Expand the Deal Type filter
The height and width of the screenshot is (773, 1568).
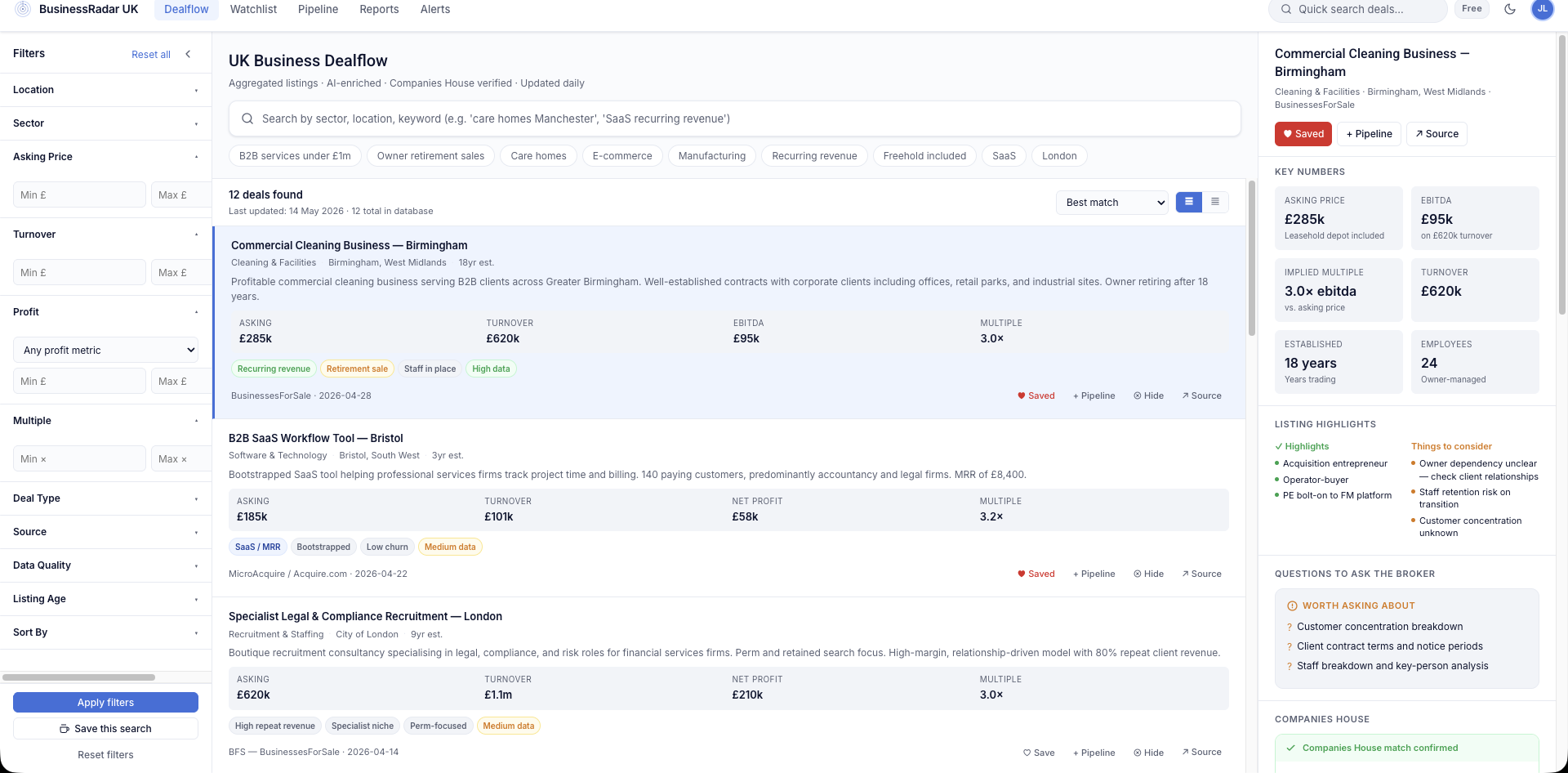pyautogui.click(x=105, y=498)
